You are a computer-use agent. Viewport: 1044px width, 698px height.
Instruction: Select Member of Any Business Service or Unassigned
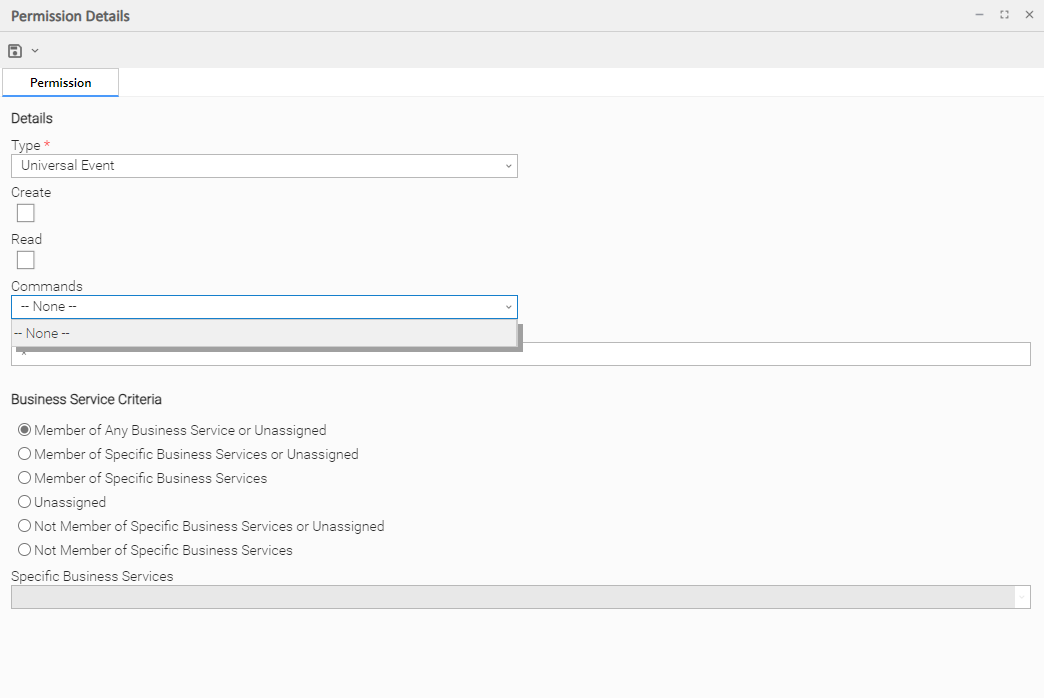coord(25,430)
